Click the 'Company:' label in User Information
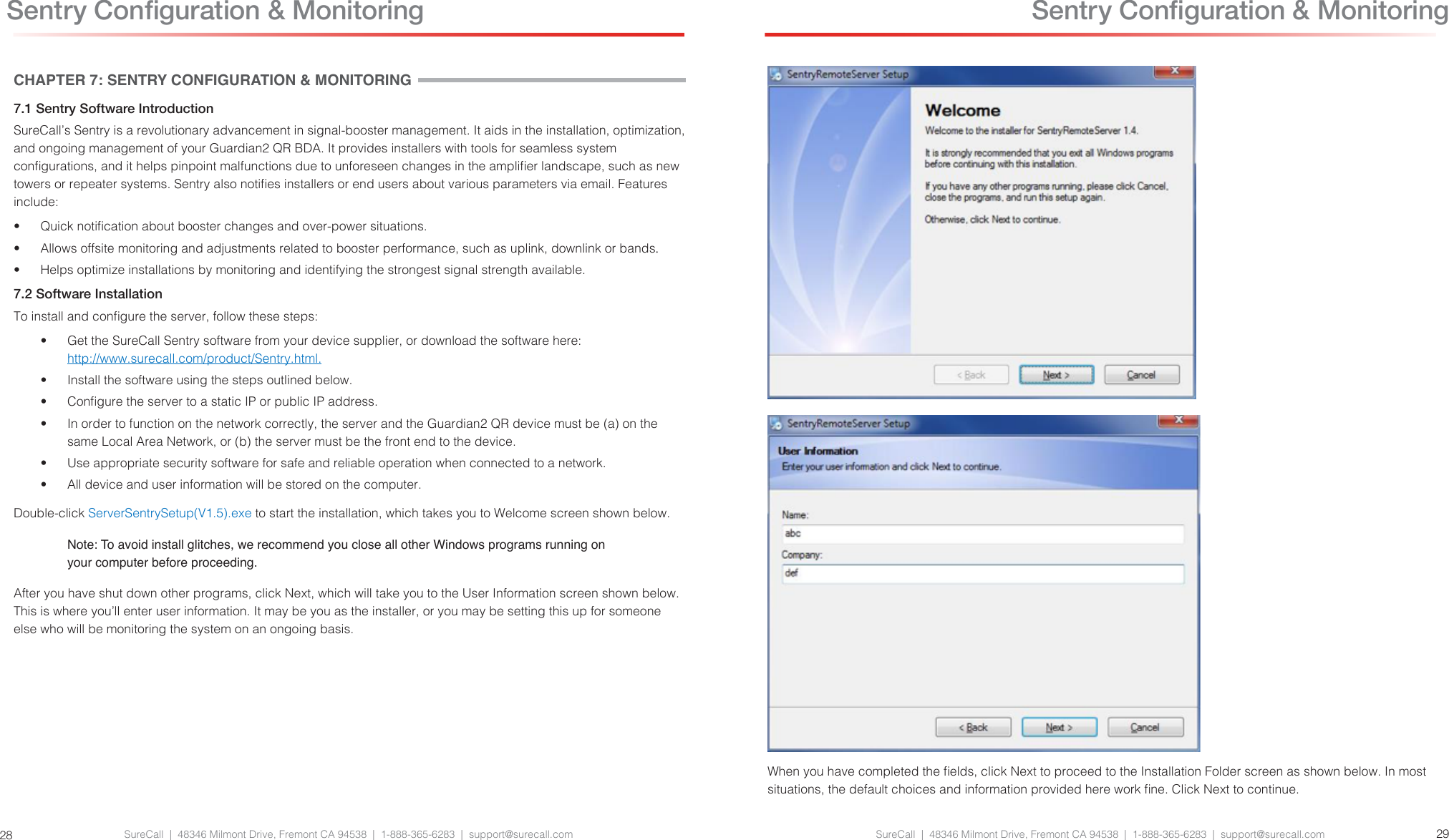This screenshot has height=840, width=1449. (x=802, y=555)
